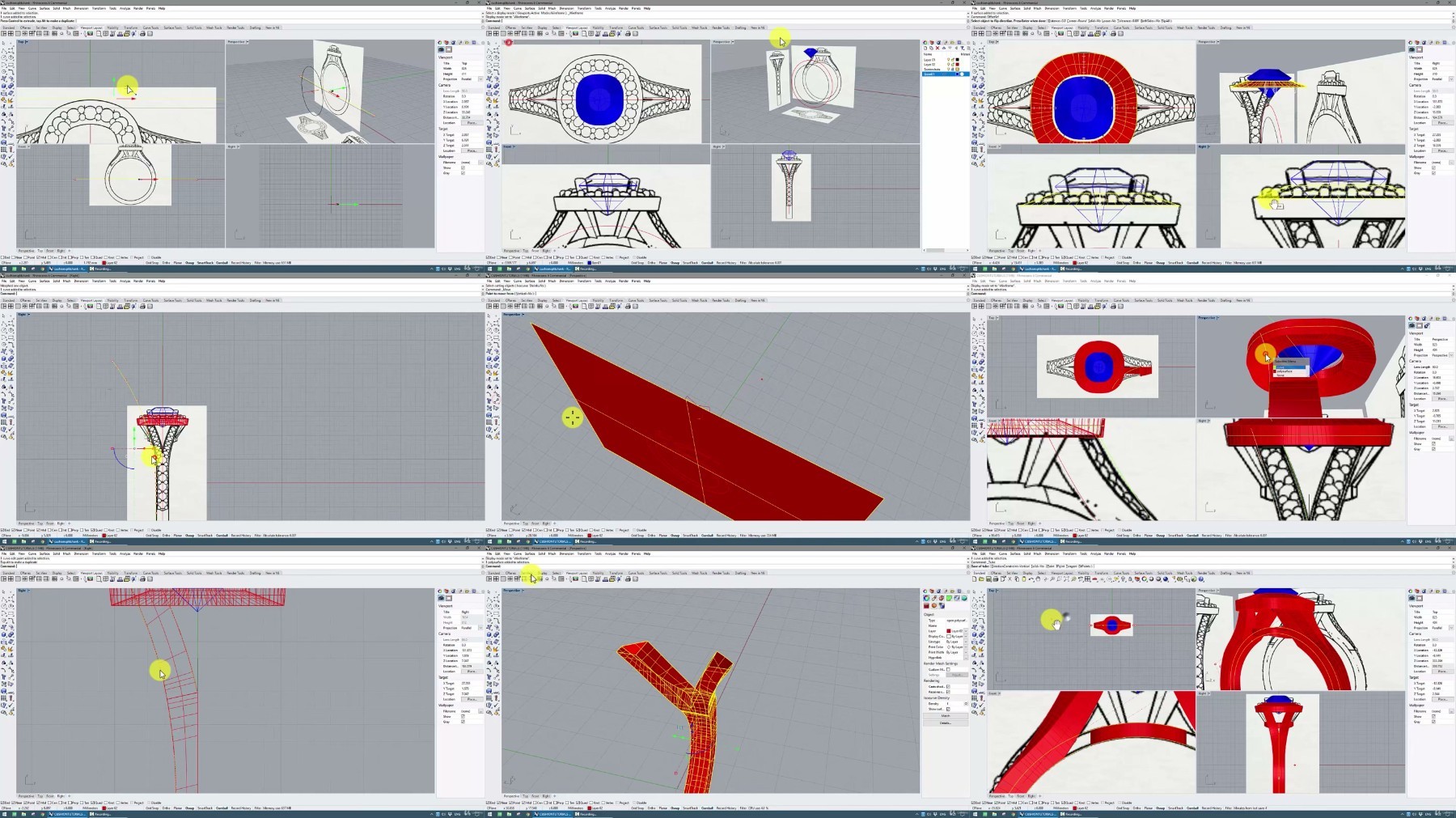This screenshot has width=1456, height=818.
Task: Open Top viewport title arrow, ring-sketch-only window
Action: (27, 42)
